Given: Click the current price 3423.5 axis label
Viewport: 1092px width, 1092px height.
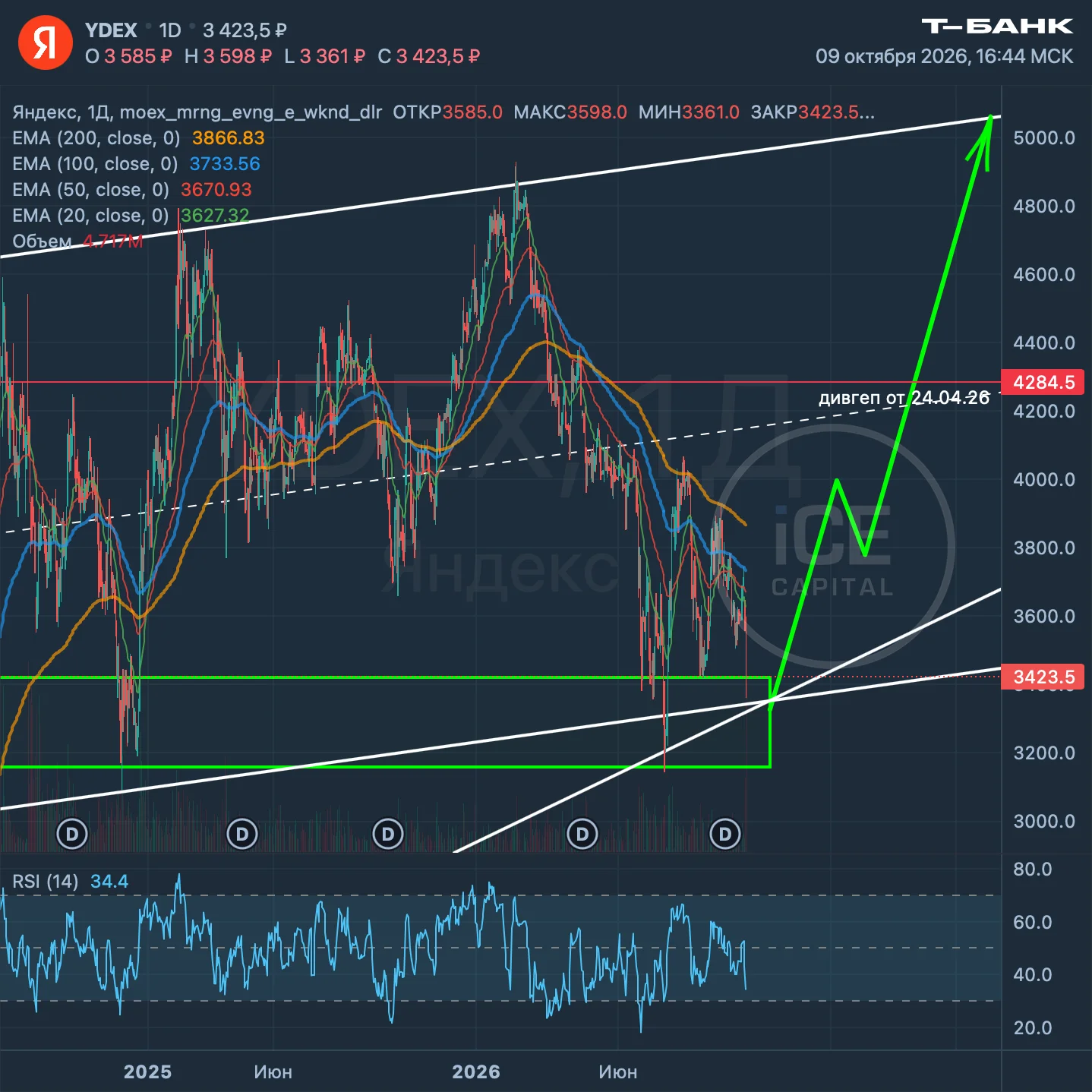Looking at the screenshot, I should 1044,677.
